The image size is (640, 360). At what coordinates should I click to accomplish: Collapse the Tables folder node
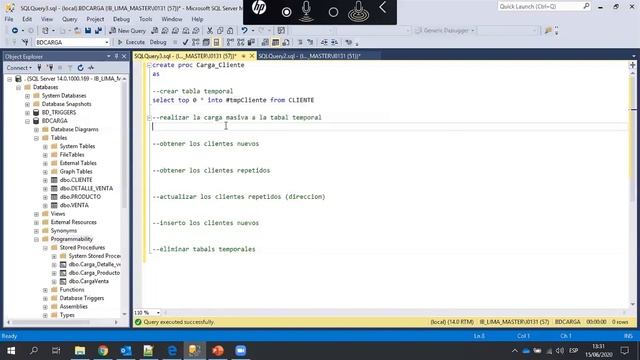click(x=36, y=138)
